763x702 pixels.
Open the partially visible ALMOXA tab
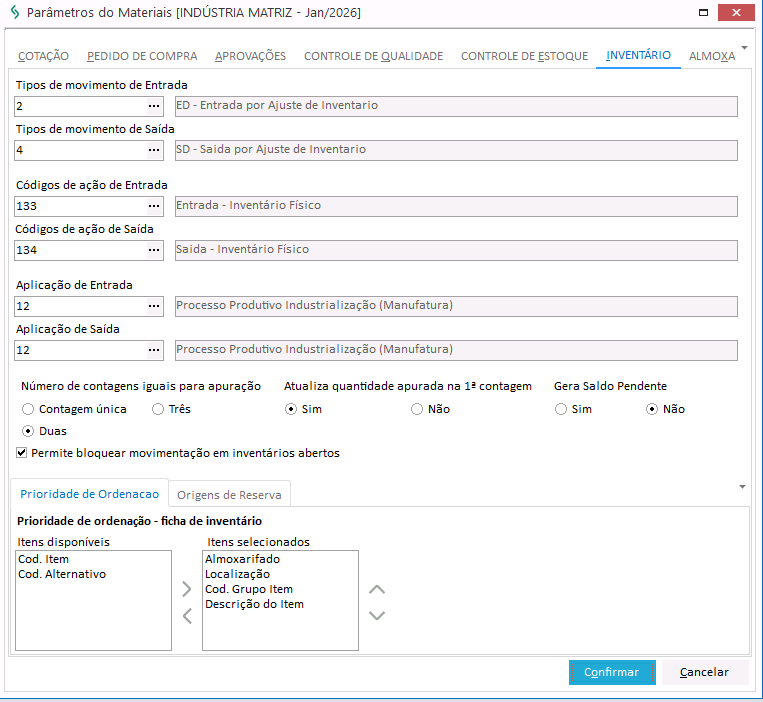coord(712,56)
